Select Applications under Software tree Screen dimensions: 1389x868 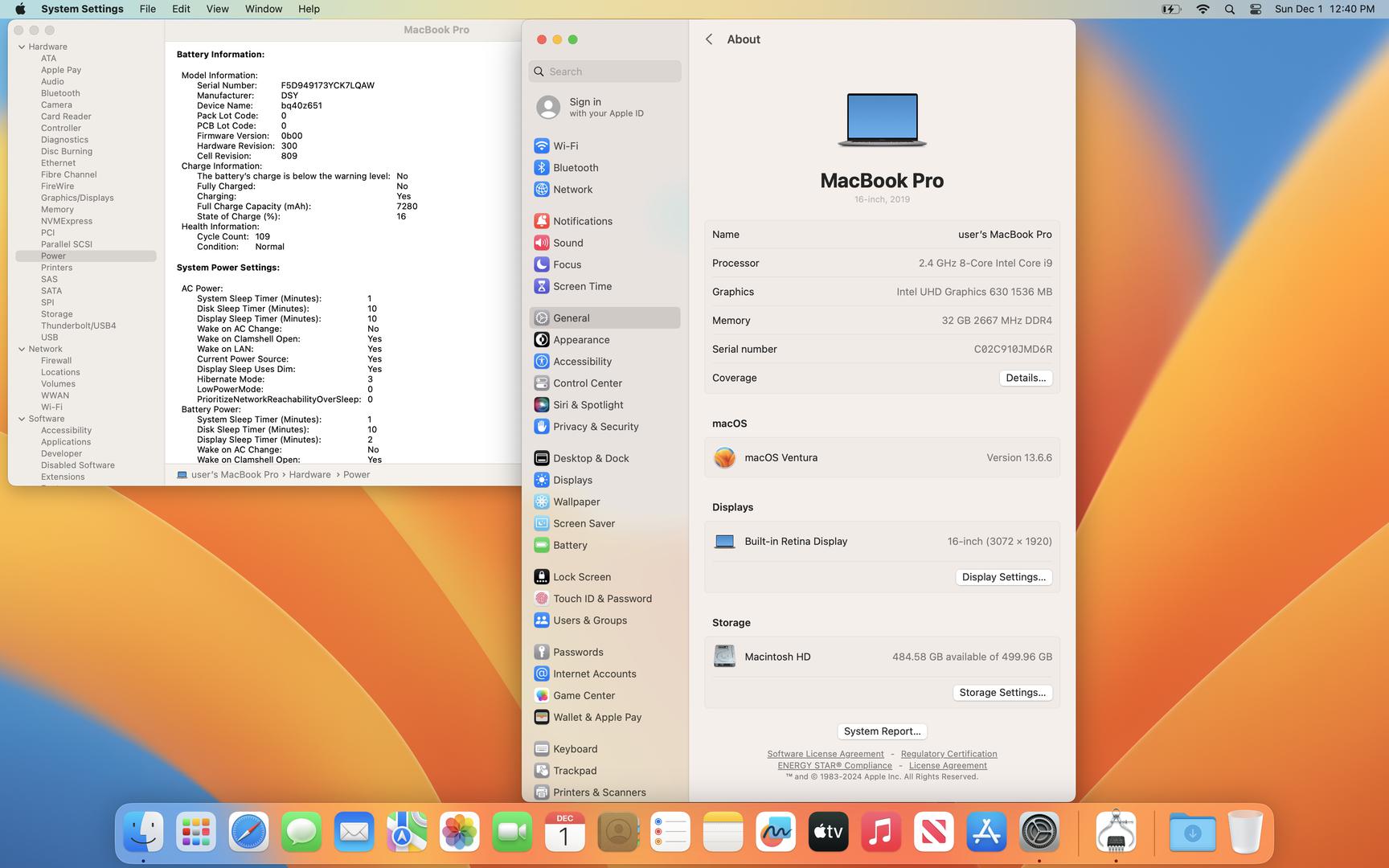pos(66,442)
